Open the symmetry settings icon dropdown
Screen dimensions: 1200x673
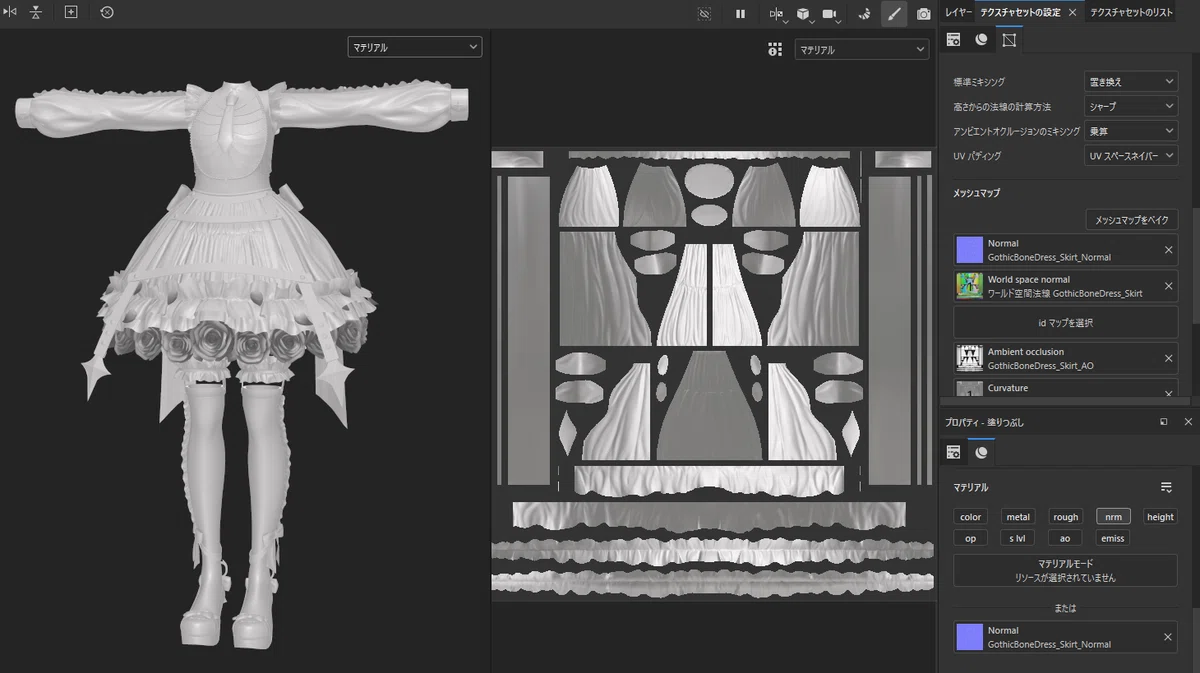click(777, 13)
